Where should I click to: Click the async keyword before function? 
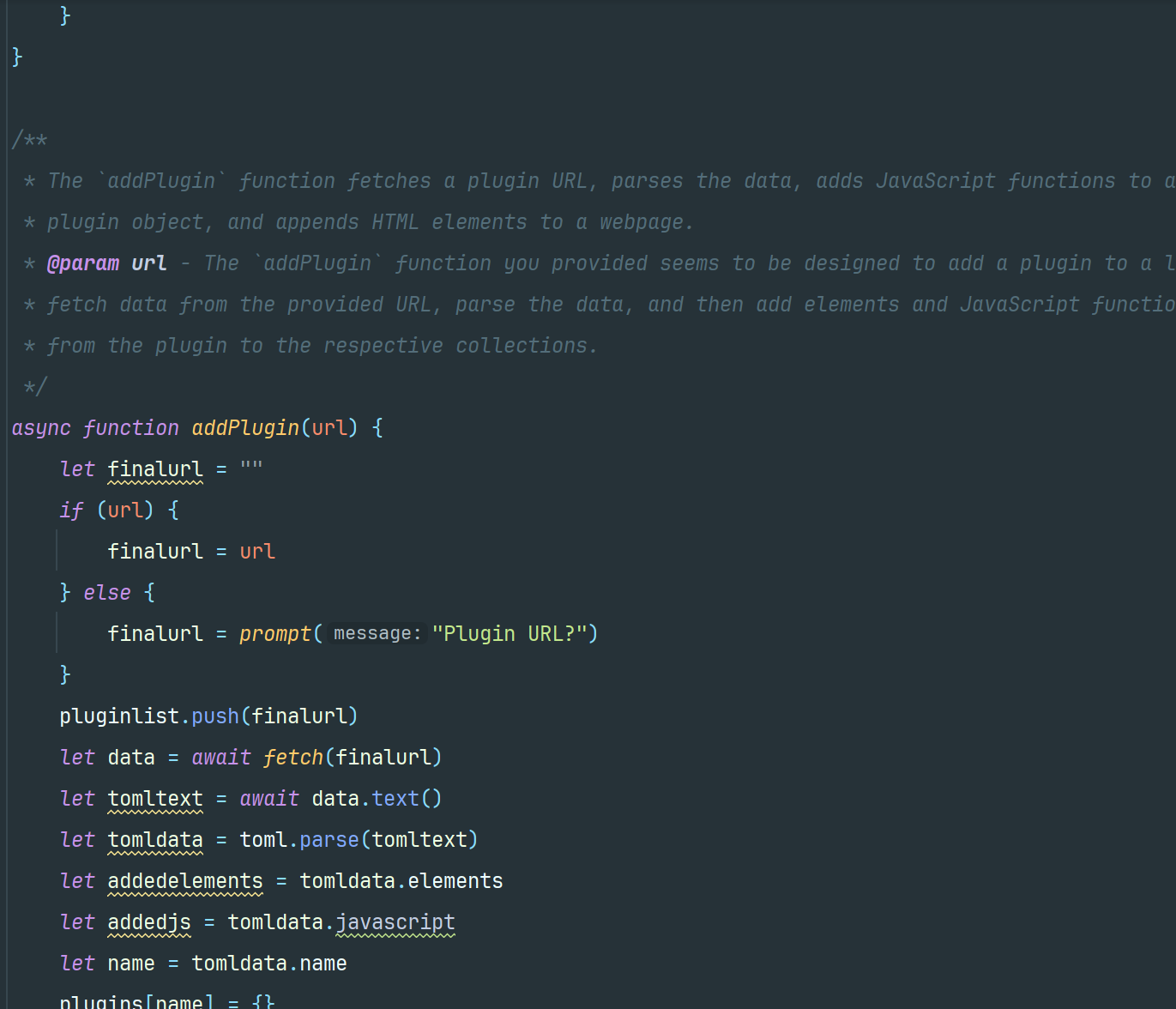(x=41, y=427)
